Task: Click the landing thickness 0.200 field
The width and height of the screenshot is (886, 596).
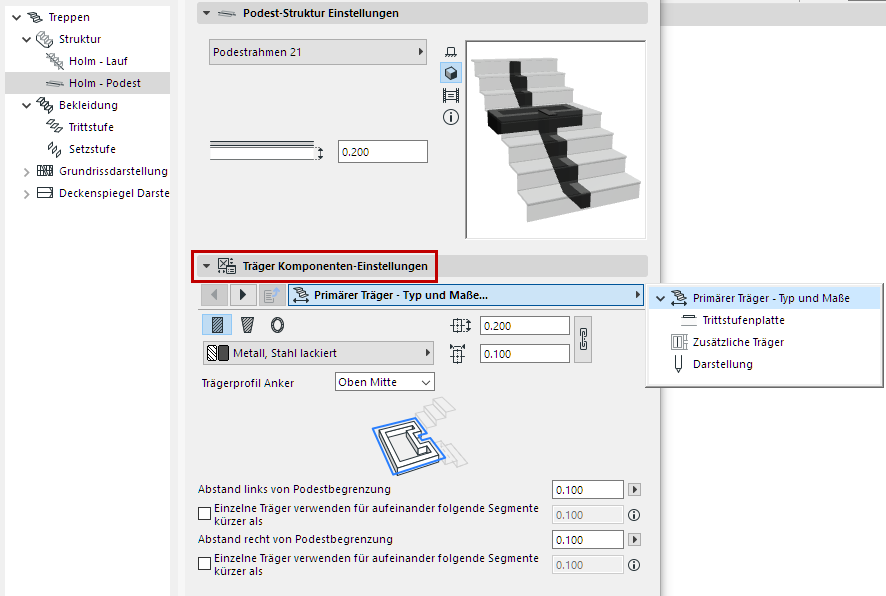Action: (383, 151)
